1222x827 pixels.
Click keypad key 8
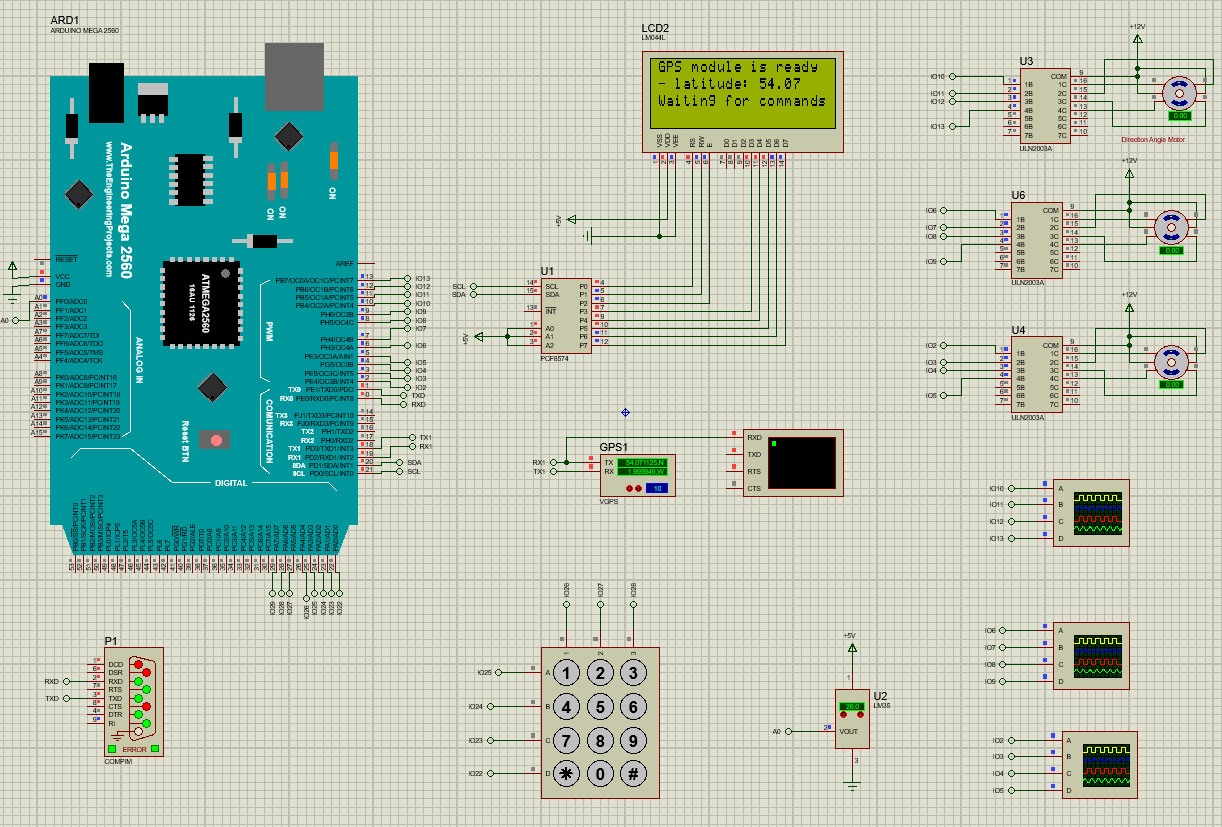600,741
